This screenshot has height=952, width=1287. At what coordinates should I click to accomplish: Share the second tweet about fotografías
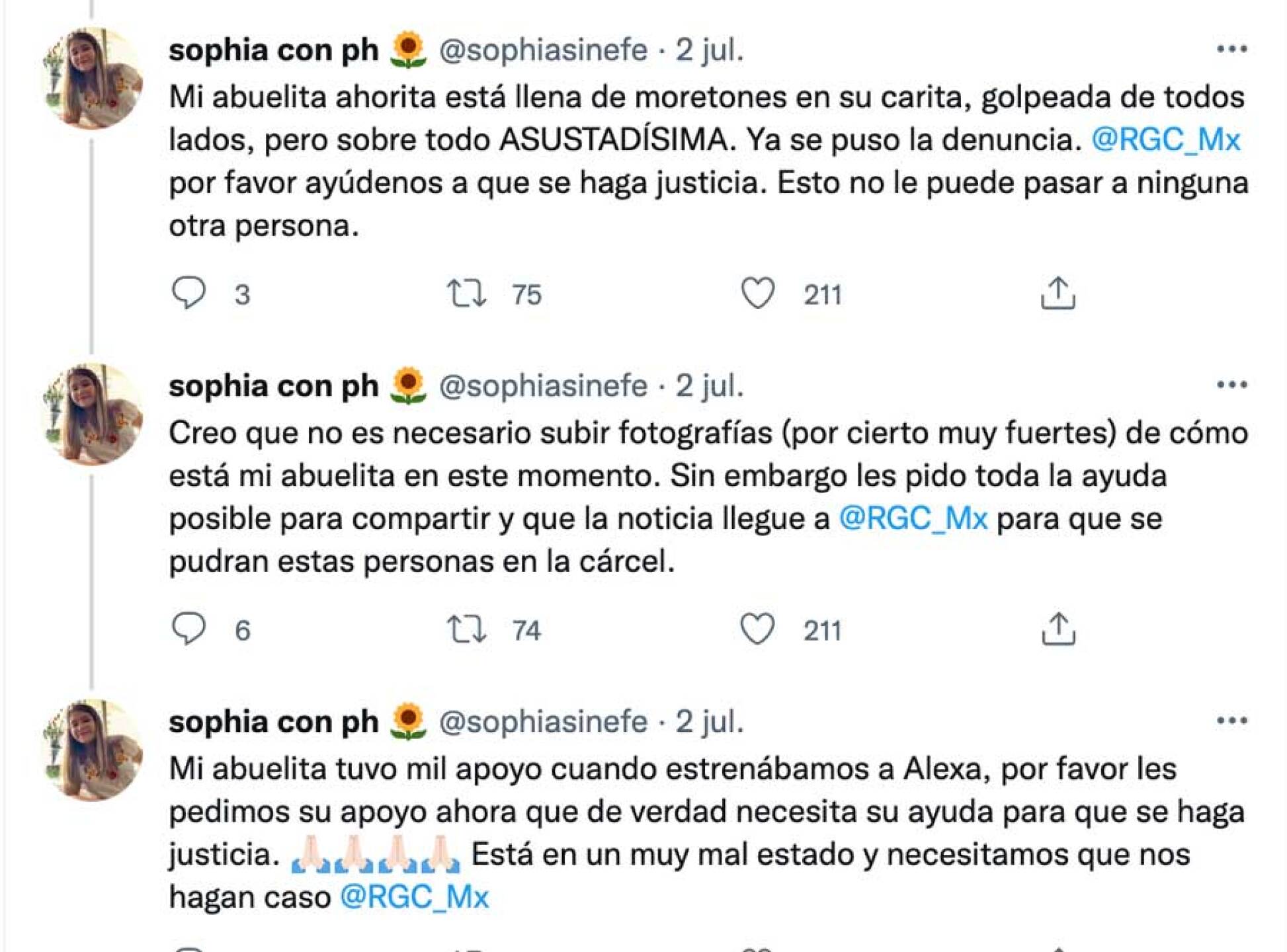[1058, 629]
